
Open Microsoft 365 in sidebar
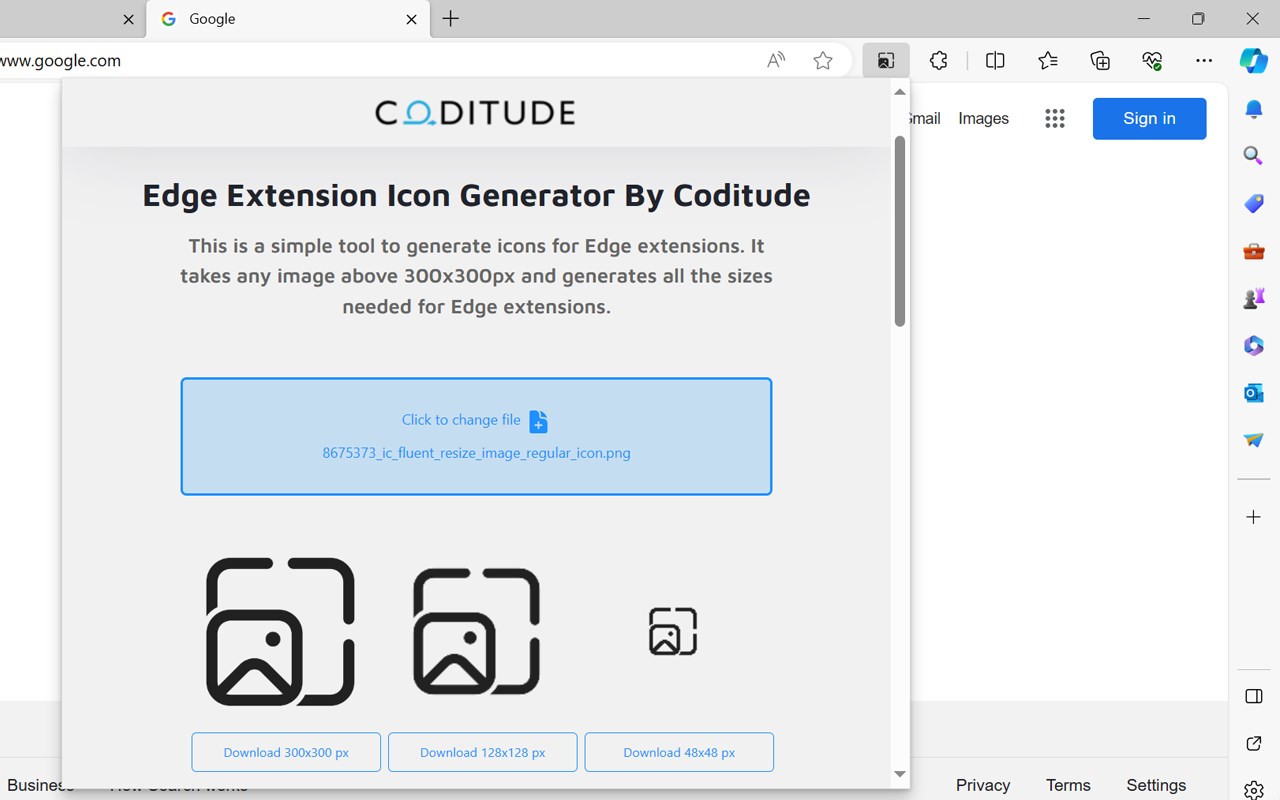1254,346
